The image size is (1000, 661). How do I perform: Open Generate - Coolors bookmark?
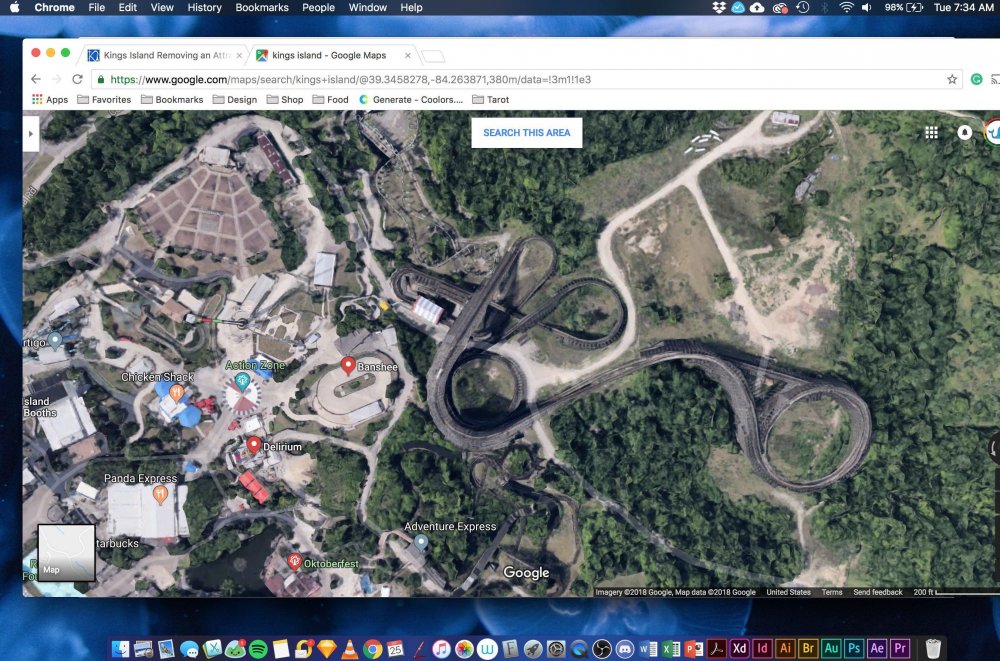(x=411, y=100)
